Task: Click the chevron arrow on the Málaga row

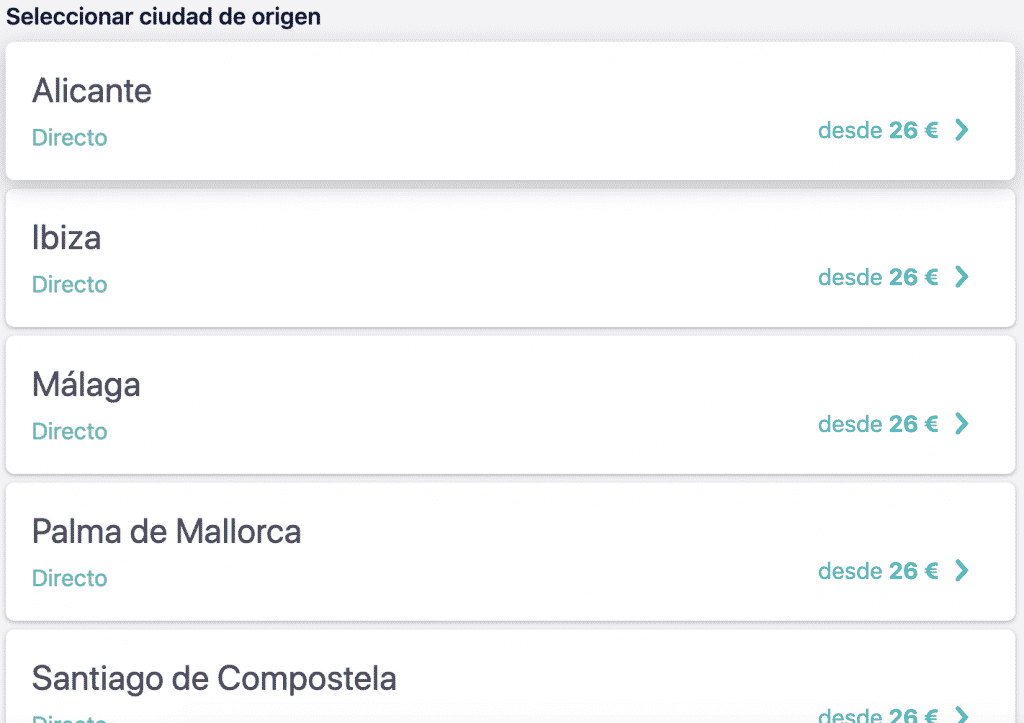Action: 961,424
